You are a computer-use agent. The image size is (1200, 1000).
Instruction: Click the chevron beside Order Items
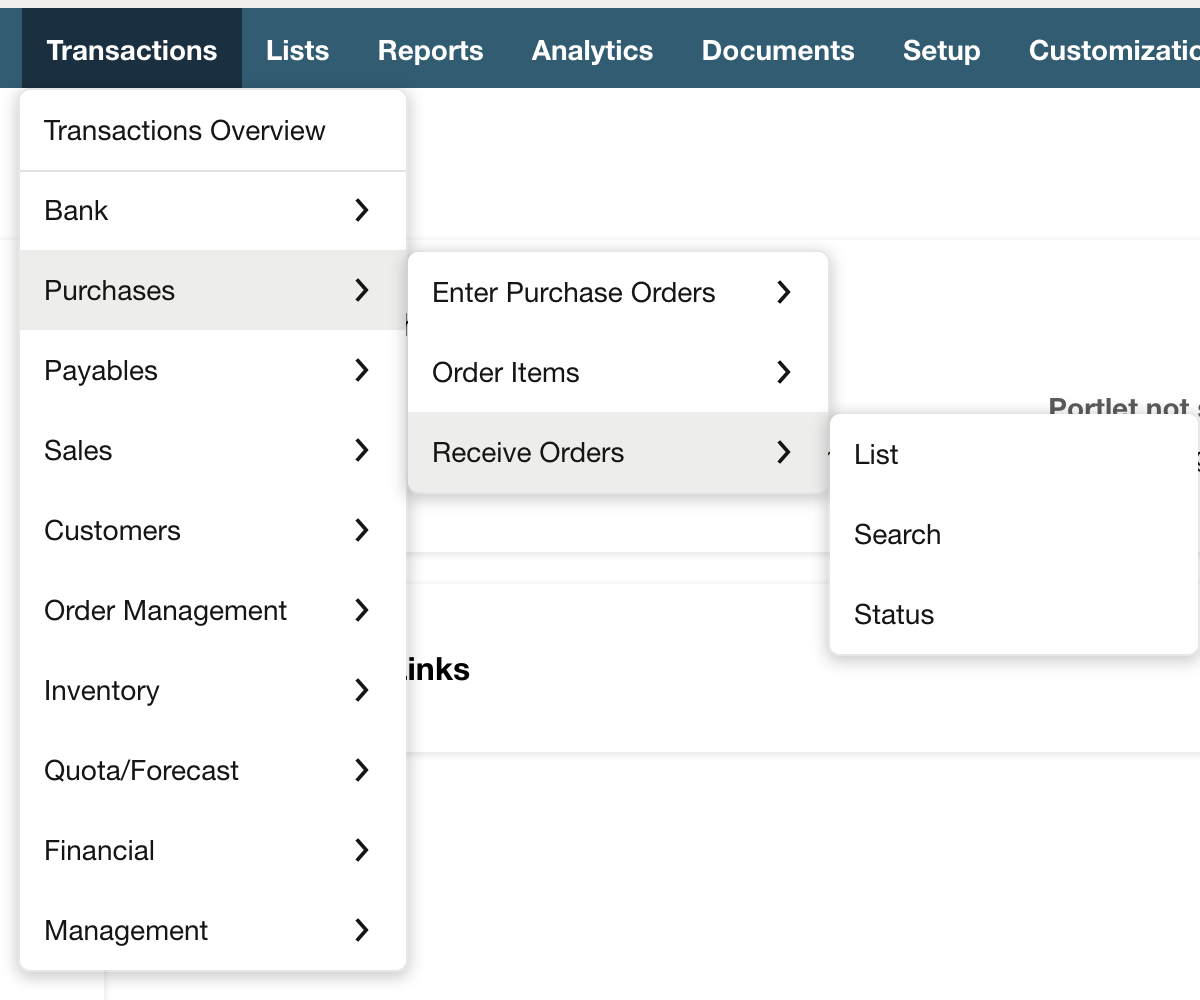(x=784, y=372)
